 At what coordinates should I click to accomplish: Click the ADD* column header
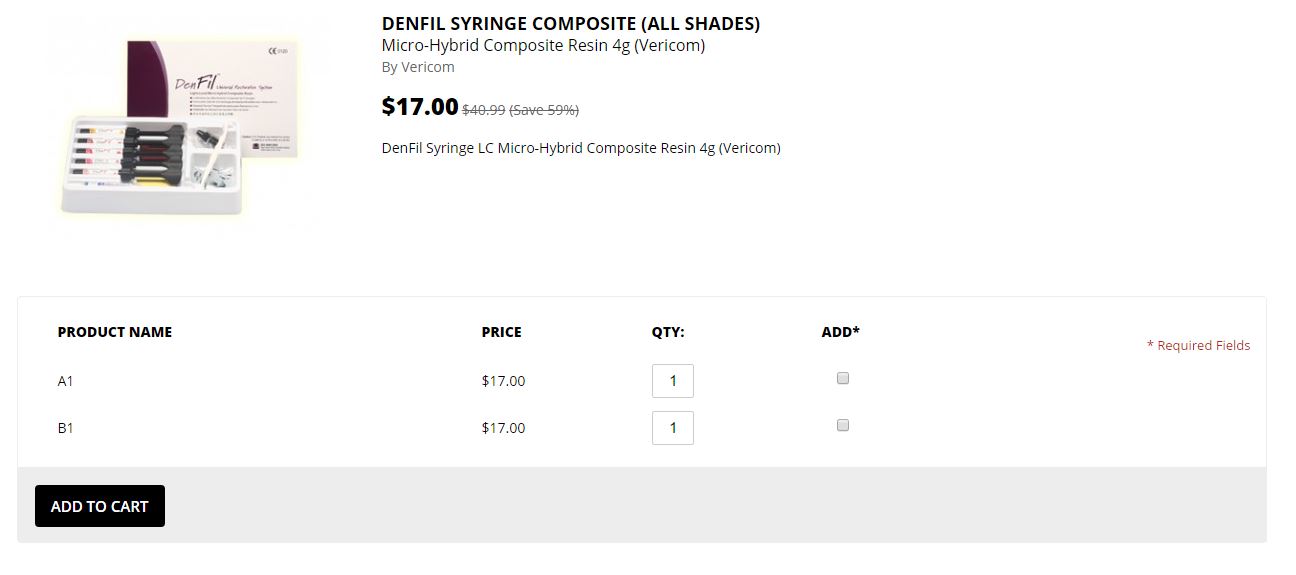pyautogui.click(x=841, y=332)
